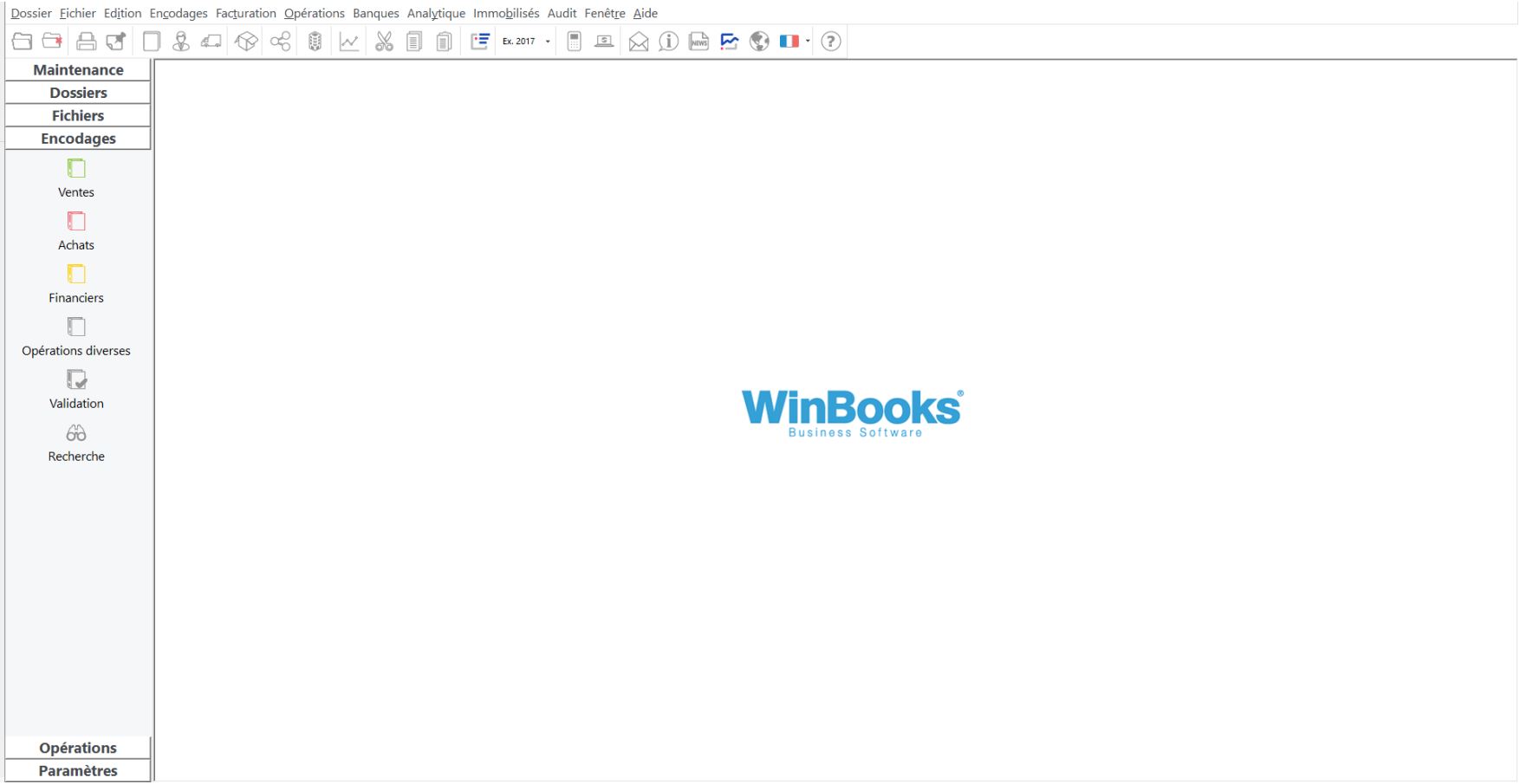The width and height of the screenshot is (1520, 784).
Task: Click the blank book icon in toolbar
Action: tap(152, 41)
